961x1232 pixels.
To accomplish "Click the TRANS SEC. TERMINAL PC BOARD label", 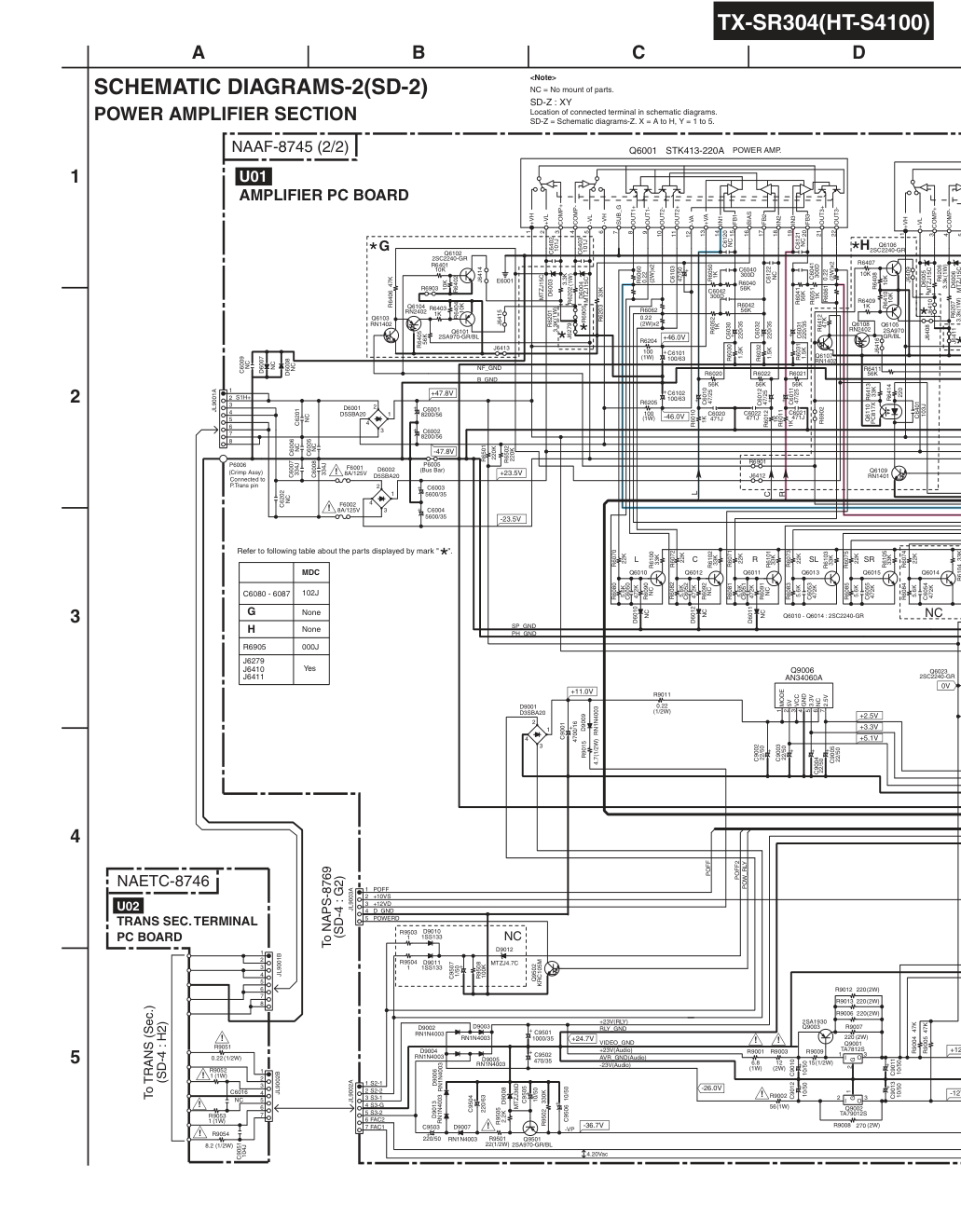I will [x=186, y=928].
